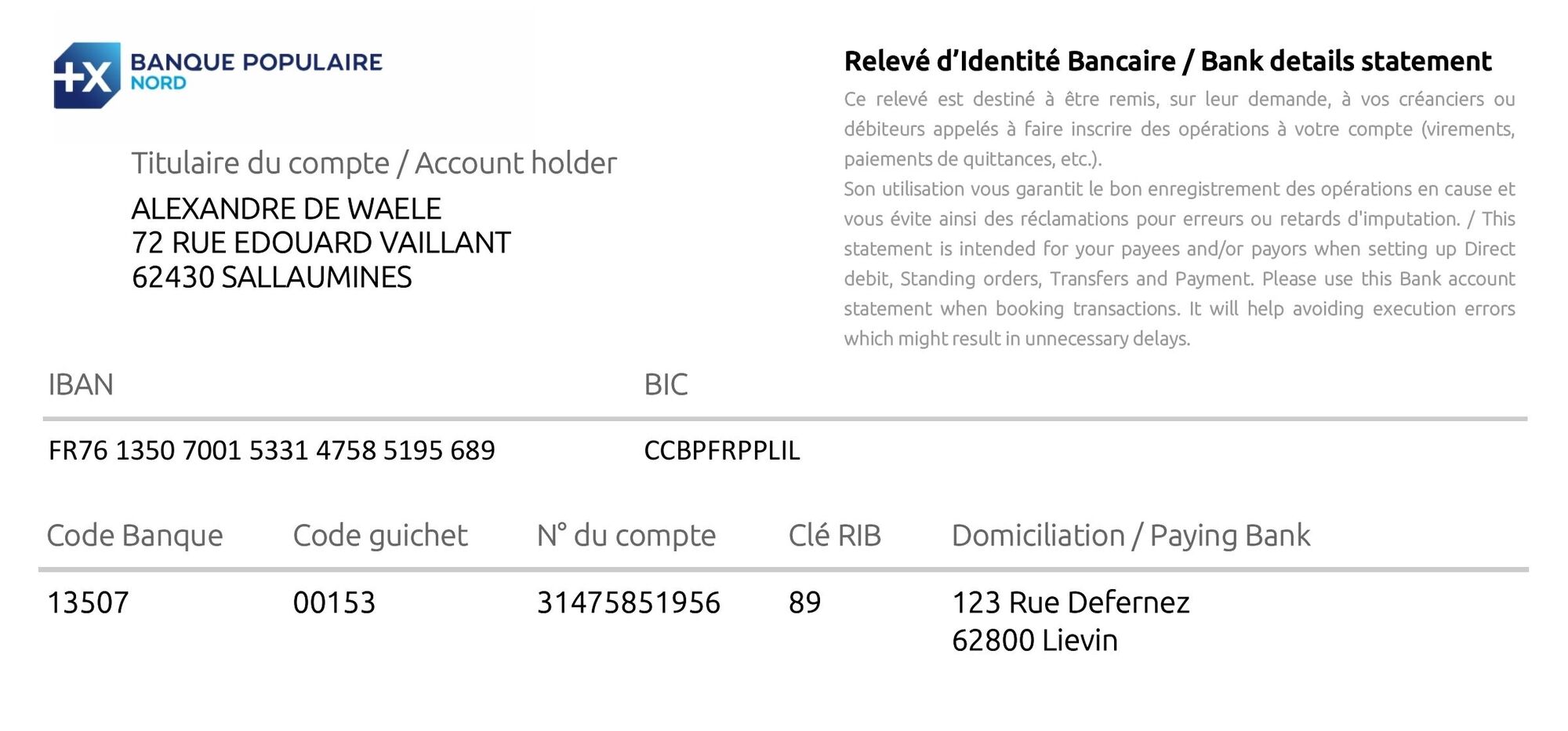Image resolution: width=1568 pixels, height=731 pixels.
Task: Click the BIC column label
Action: point(666,385)
